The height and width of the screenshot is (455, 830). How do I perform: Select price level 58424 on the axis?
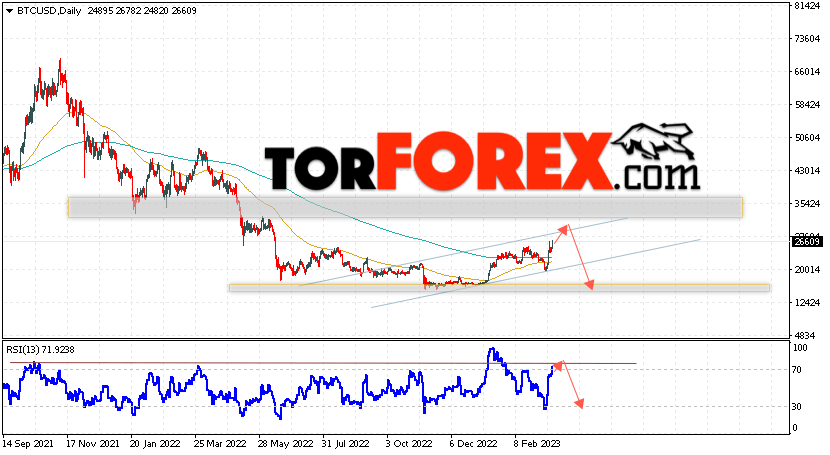pos(807,104)
